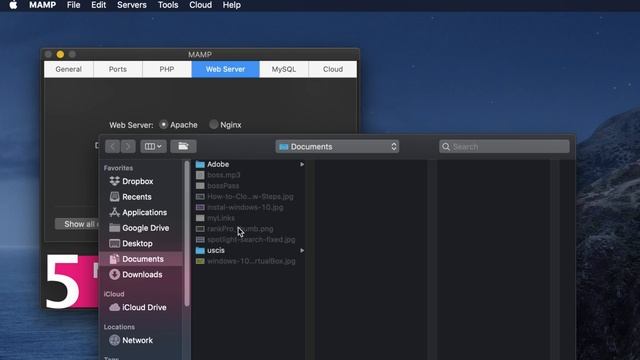
Task: Go back in the file dialog
Action: (x=113, y=146)
